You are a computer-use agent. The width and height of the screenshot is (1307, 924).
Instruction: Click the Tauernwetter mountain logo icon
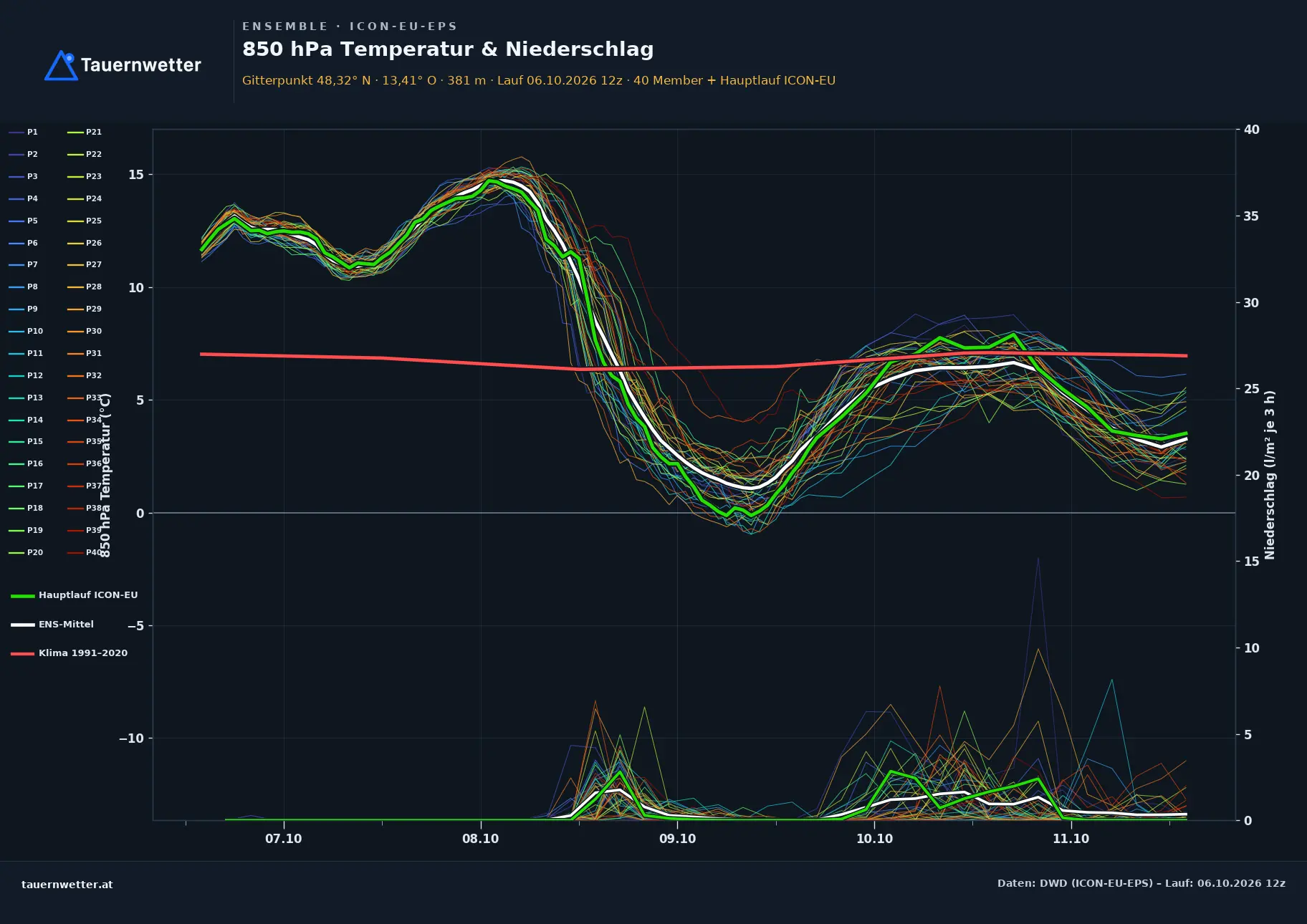point(61,65)
